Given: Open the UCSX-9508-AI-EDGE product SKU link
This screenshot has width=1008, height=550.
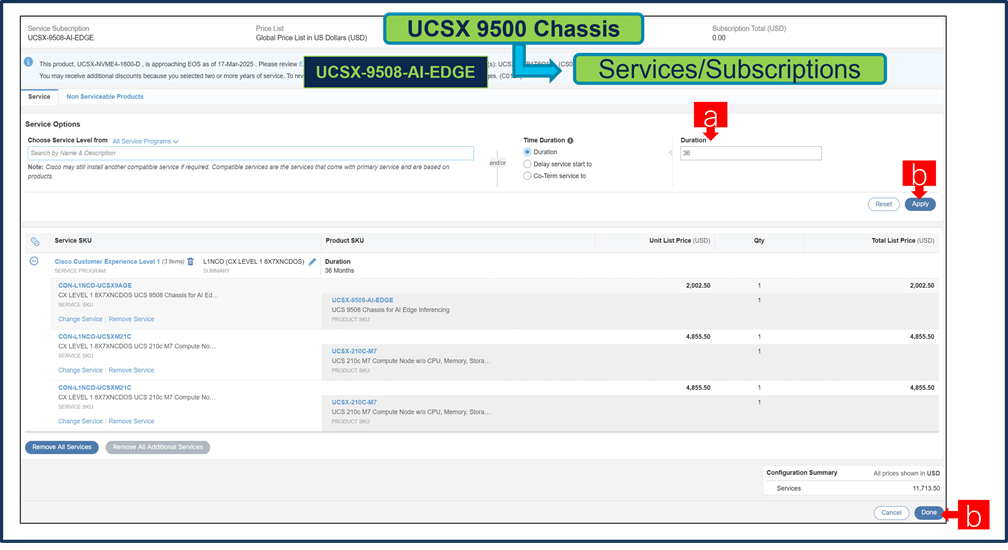Looking at the screenshot, I should [x=363, y=300].
